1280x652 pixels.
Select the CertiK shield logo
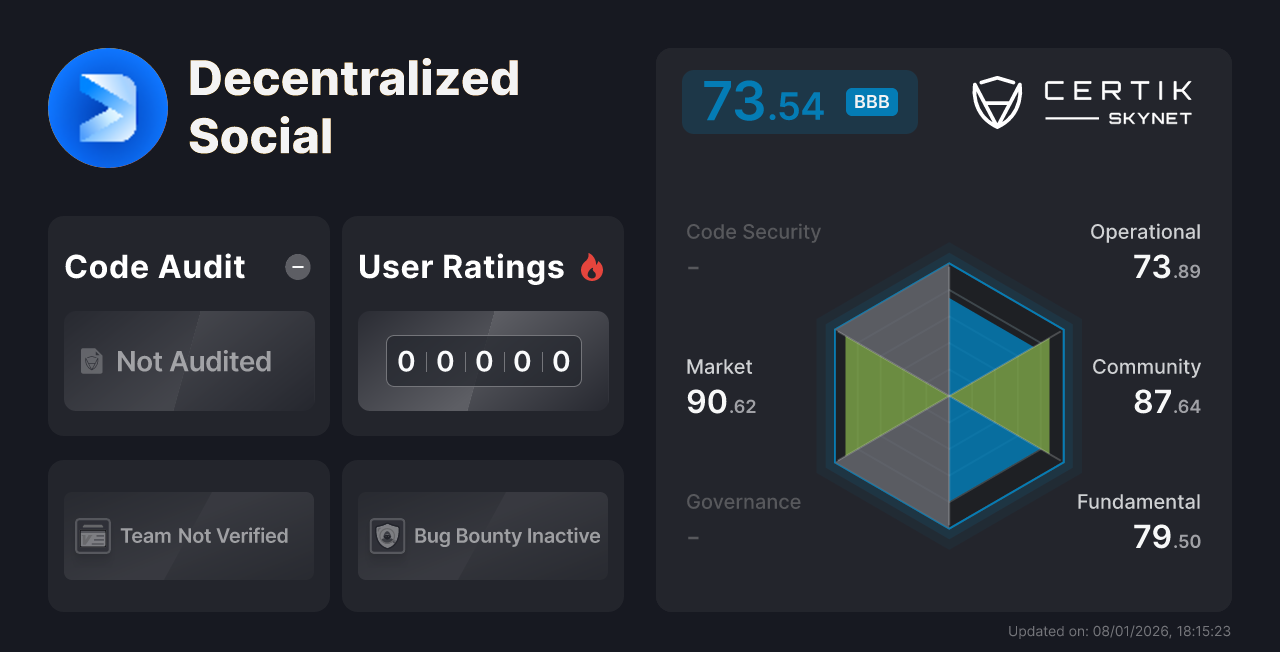pyautogui.click(x=996, y=101)
